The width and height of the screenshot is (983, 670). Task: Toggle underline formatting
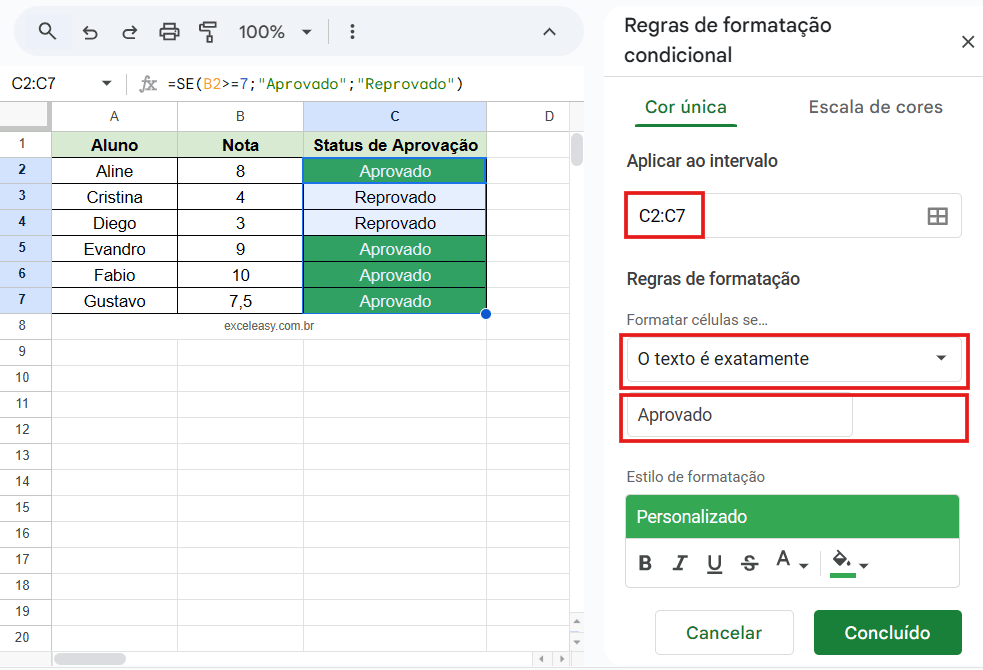click(x=714, y=563)
